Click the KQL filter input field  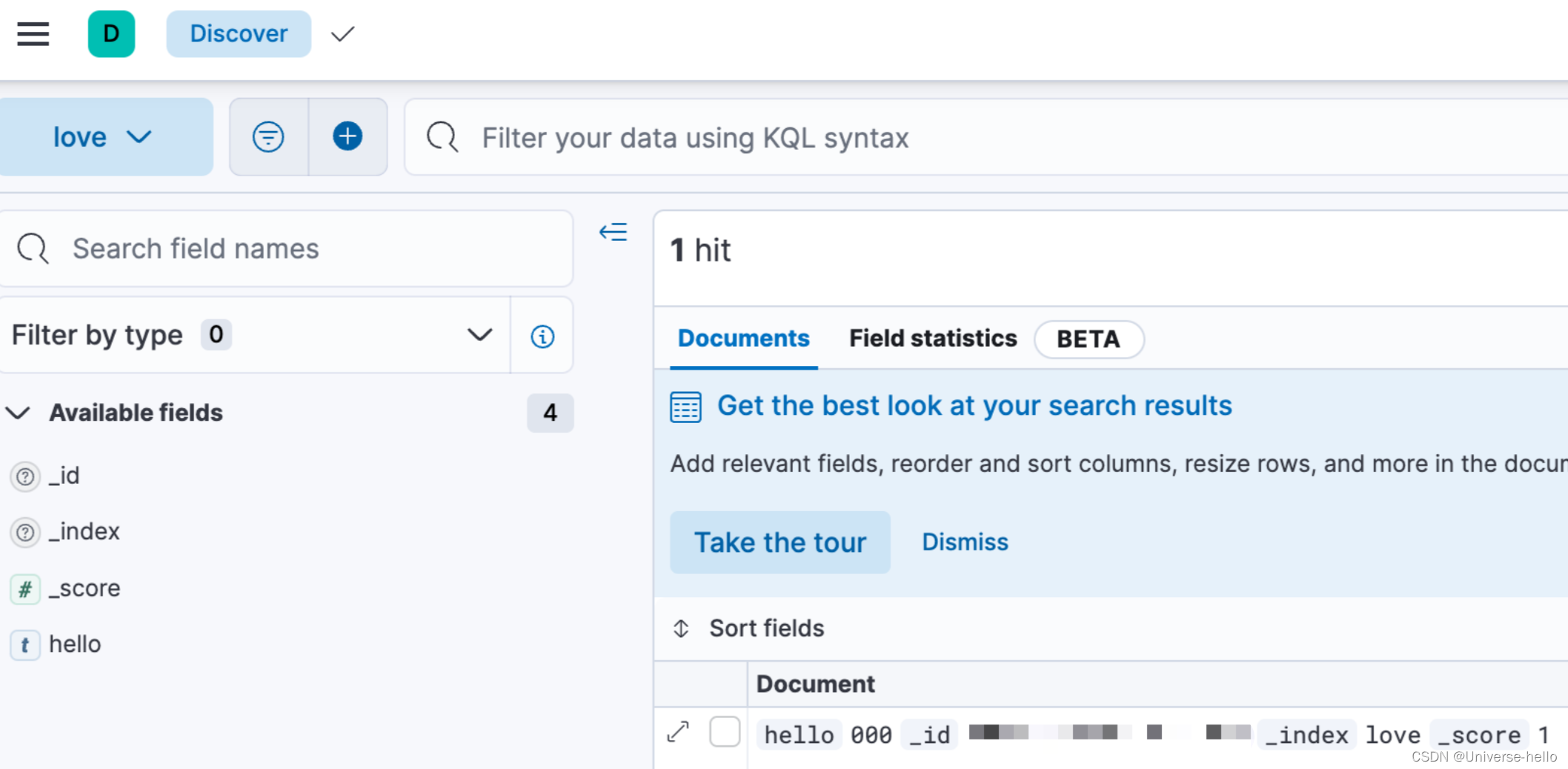pyautogui.click(x=889, y=137)
